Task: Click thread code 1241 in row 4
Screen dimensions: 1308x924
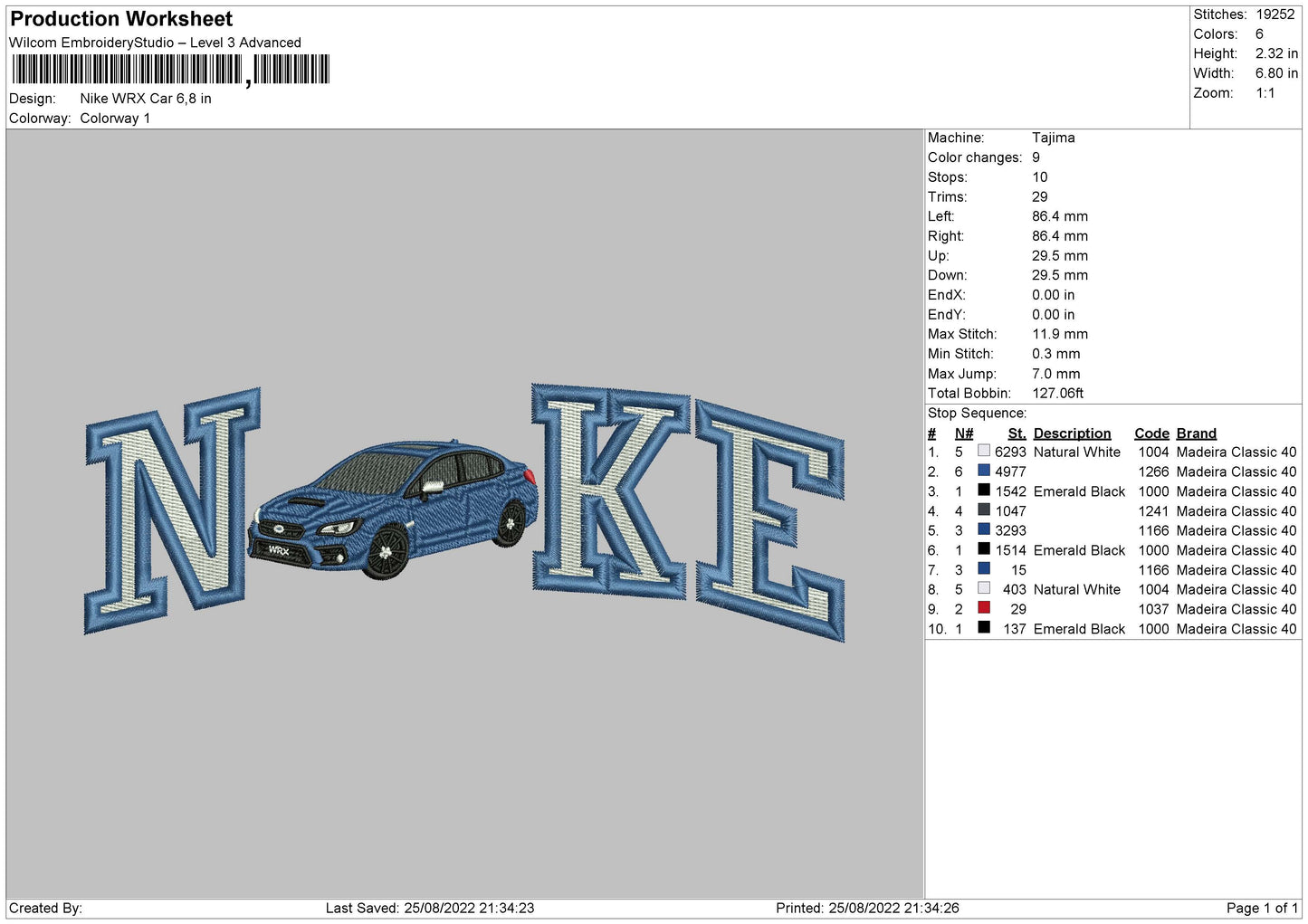Action: click(x=1153, y=511)
